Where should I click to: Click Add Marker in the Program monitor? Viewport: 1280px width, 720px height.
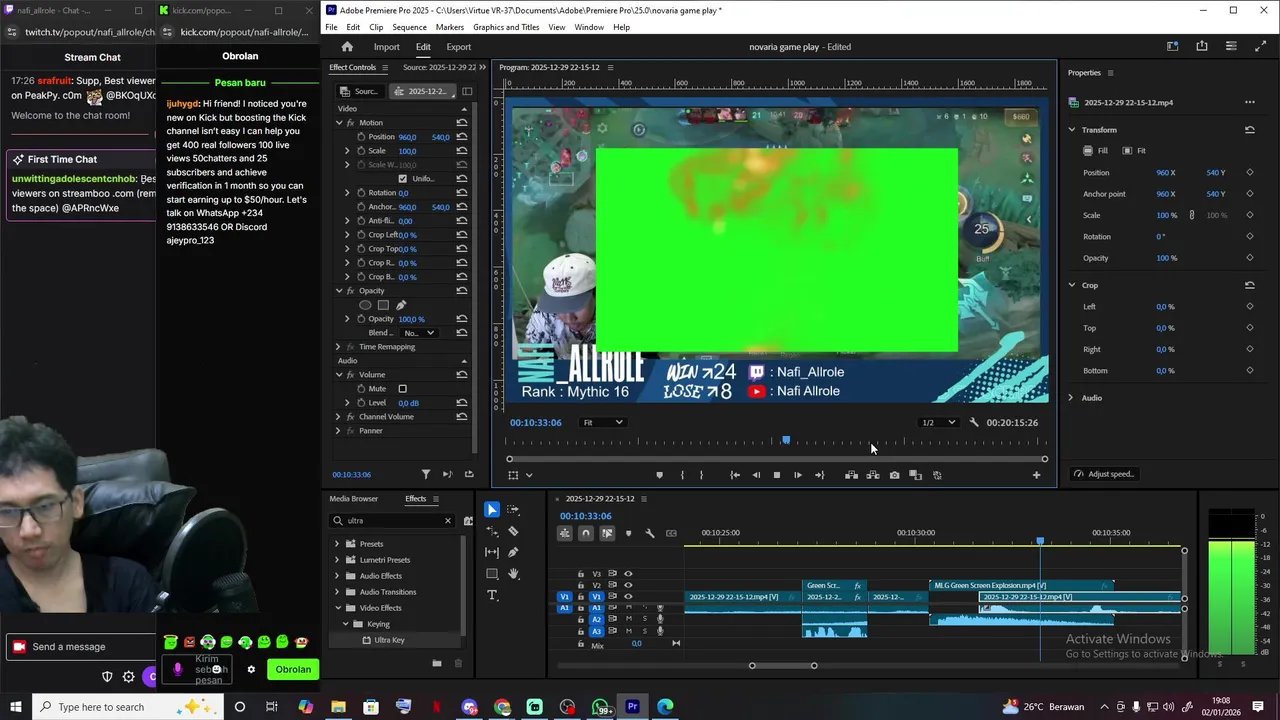pyautogui.click(x=659, y=475)
